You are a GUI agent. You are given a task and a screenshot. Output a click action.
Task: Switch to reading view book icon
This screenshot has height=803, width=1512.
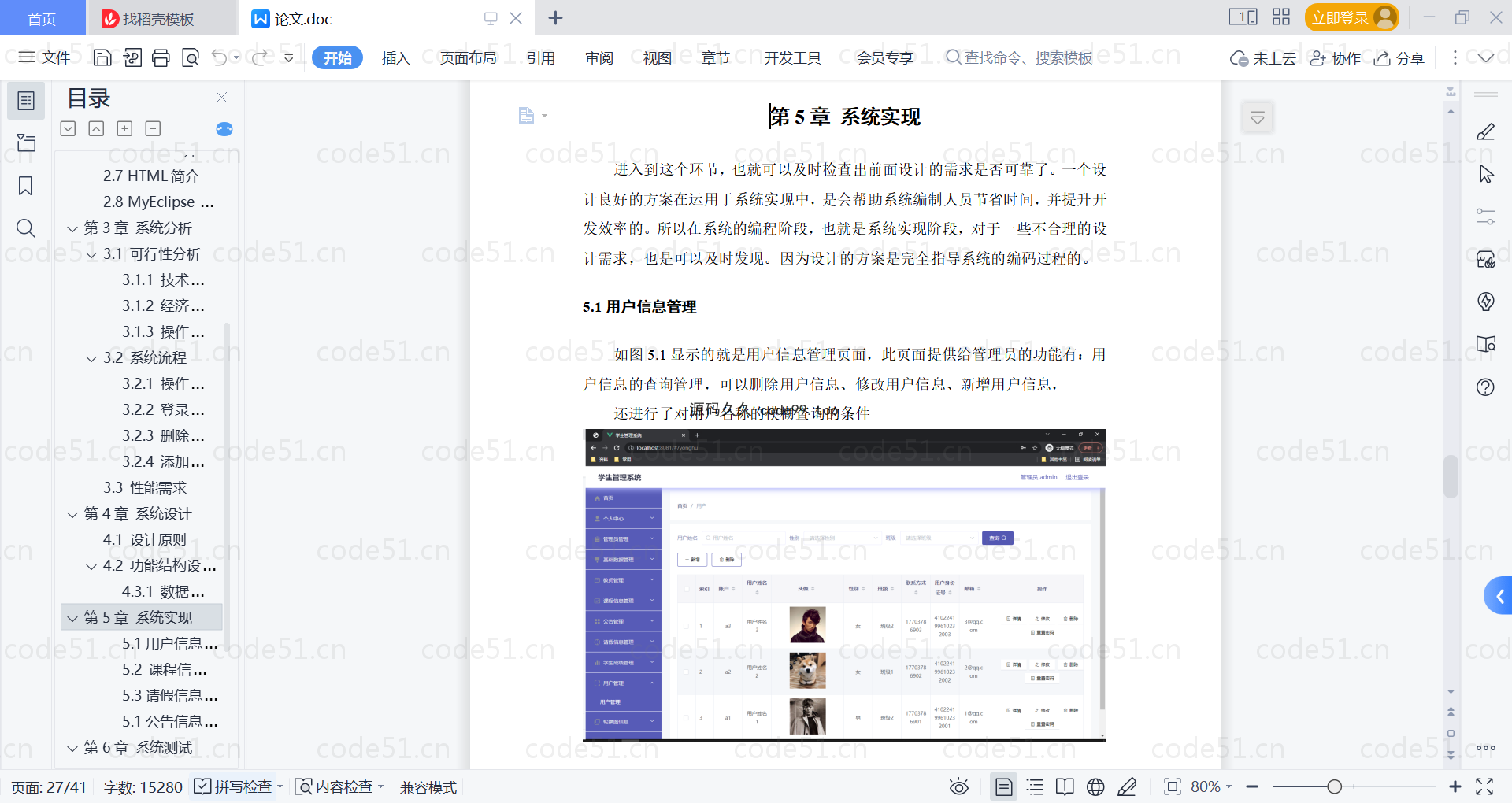click(x=1065, y=786)
